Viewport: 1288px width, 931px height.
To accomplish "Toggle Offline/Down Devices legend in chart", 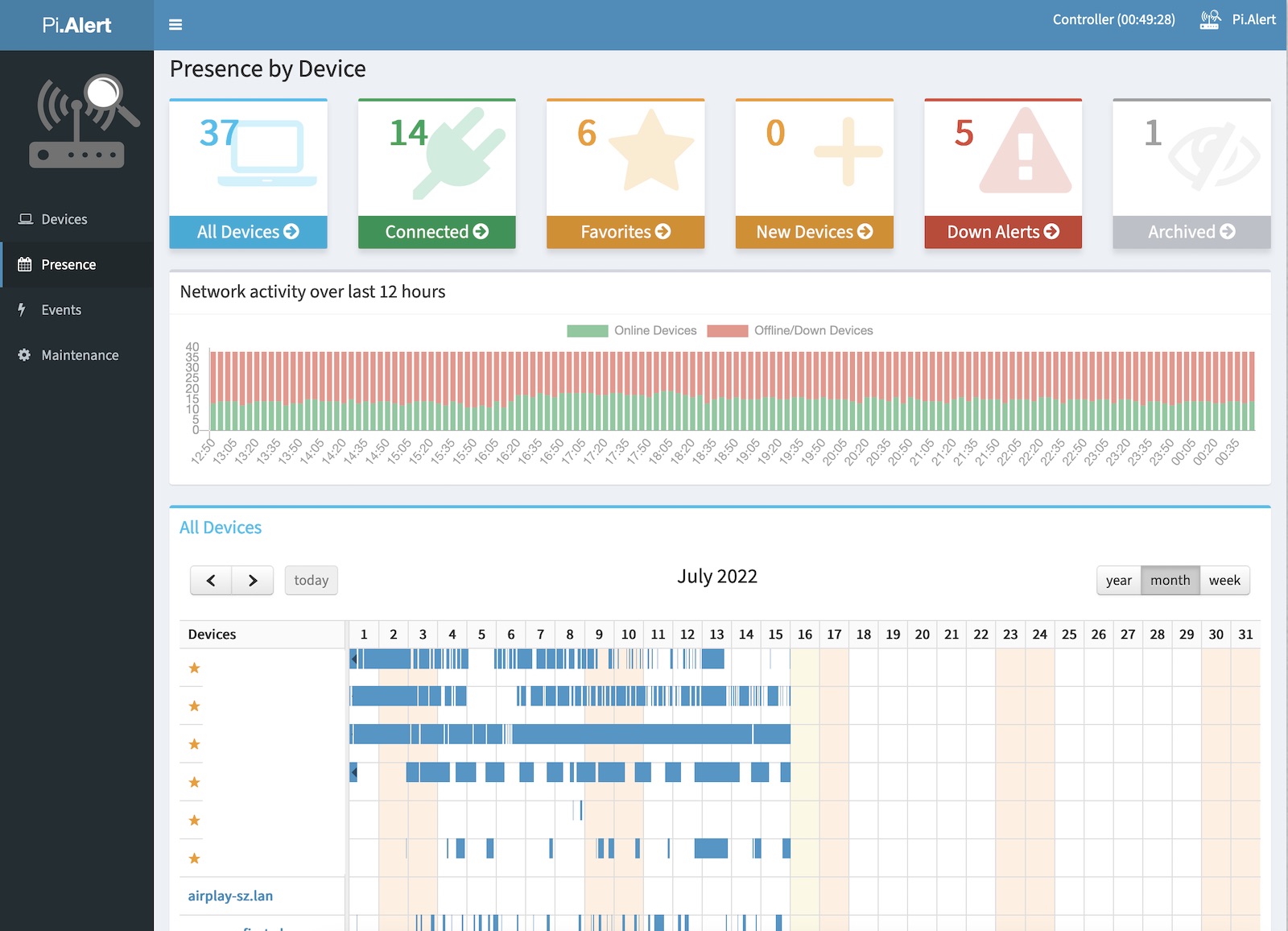I will pos(813,331).
